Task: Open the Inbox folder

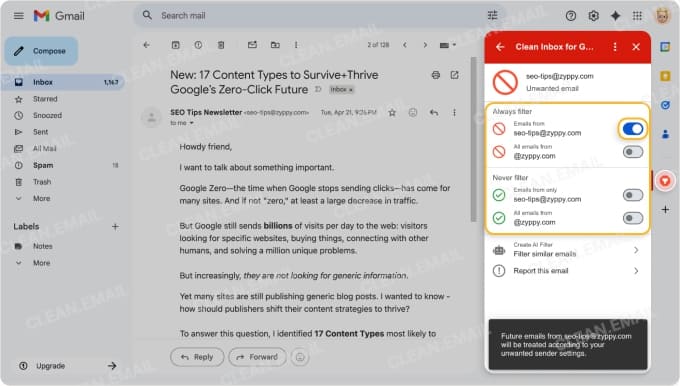Action: click(x=63, y=82)
